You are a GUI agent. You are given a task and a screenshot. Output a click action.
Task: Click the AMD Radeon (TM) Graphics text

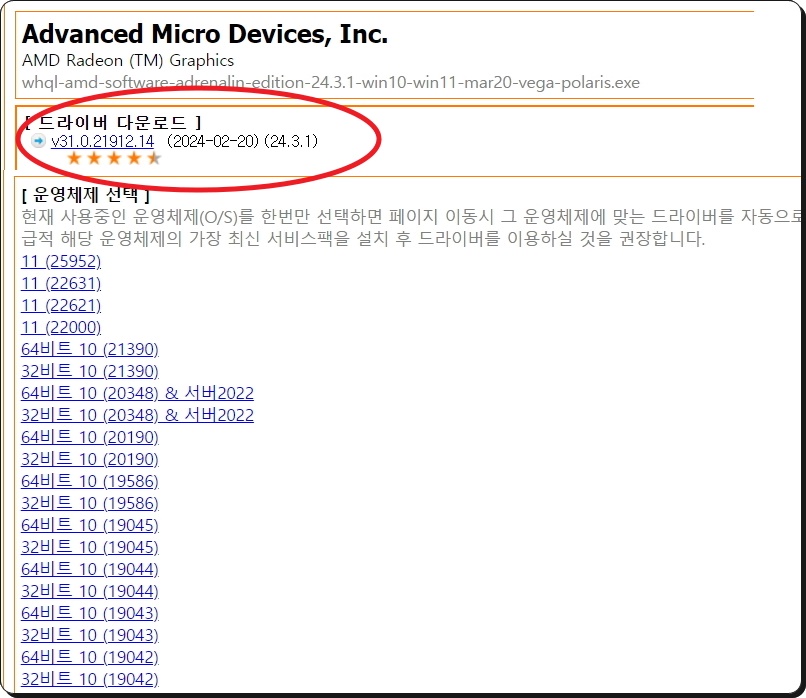point(128,61)
